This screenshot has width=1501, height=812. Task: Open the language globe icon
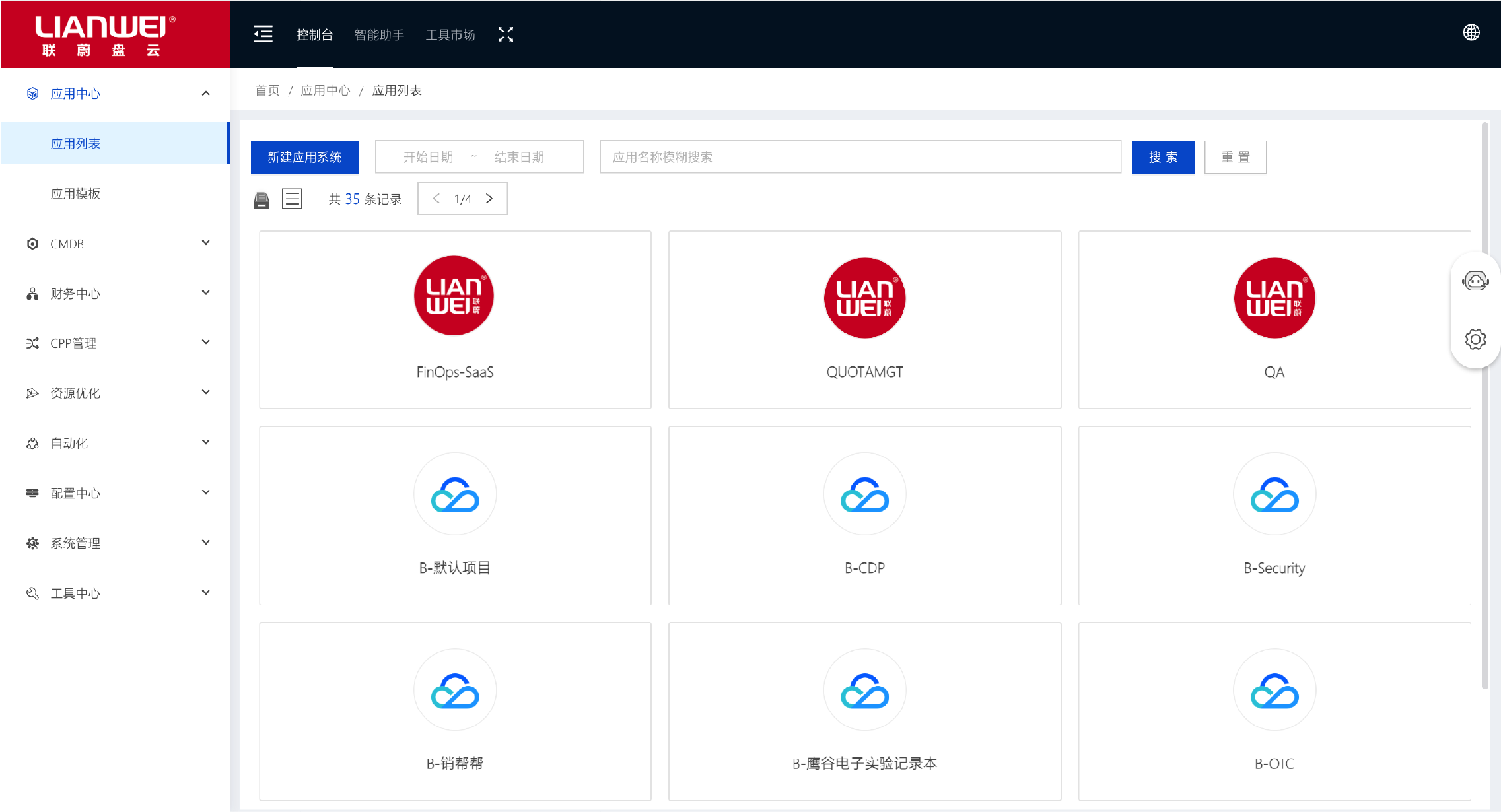[x=1471, y=32]
